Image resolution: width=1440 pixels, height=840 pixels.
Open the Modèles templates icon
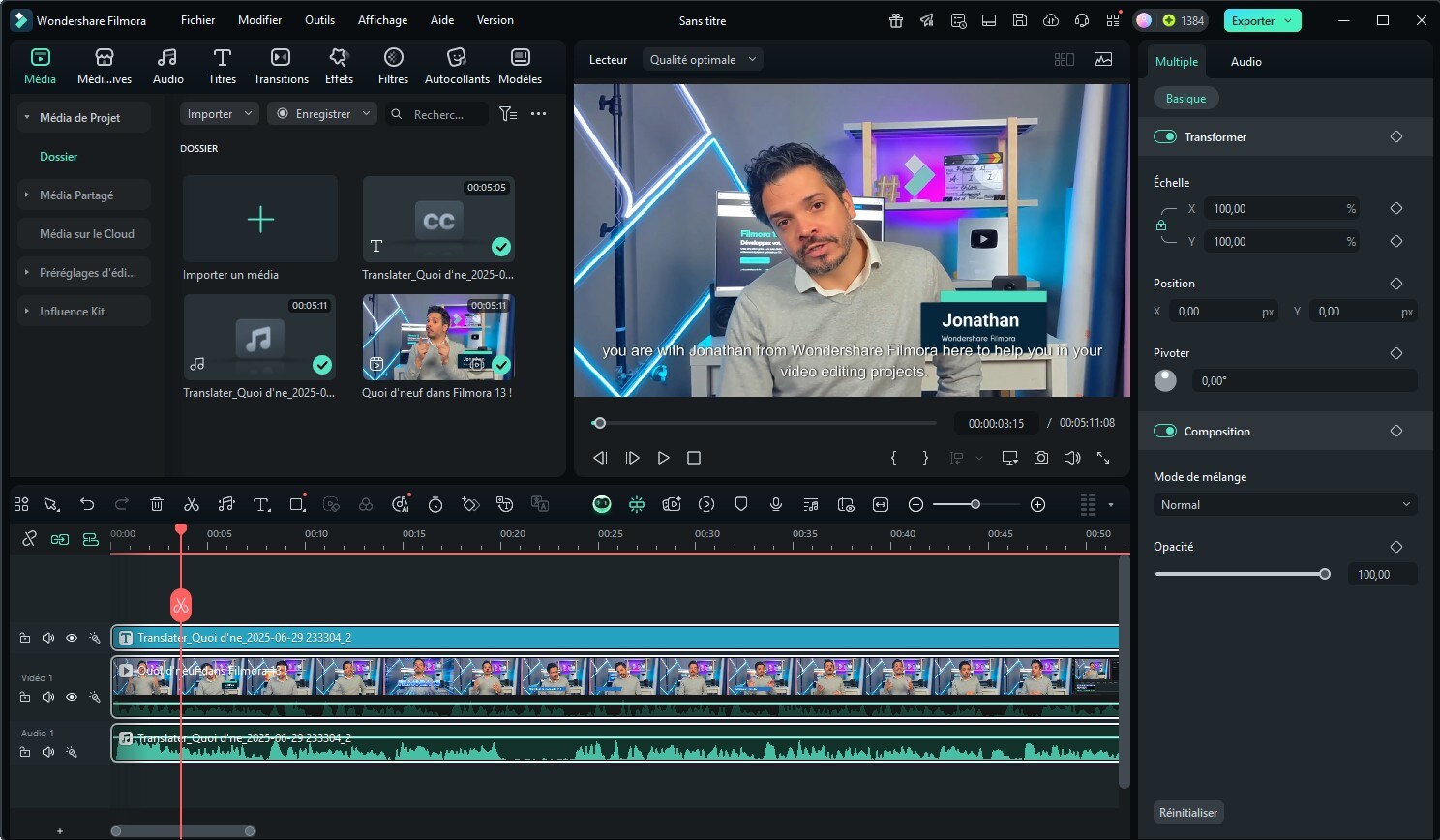coord(520,58)
